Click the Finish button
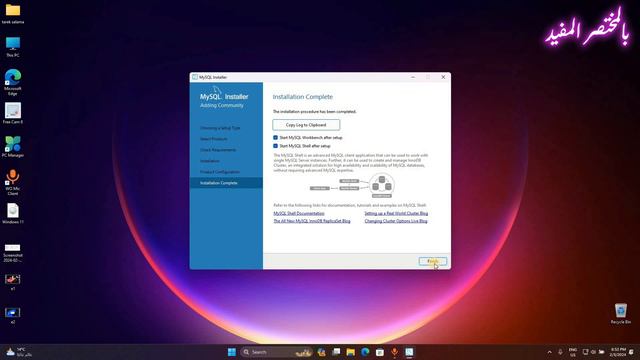640x360 pixels. point(433,261)
